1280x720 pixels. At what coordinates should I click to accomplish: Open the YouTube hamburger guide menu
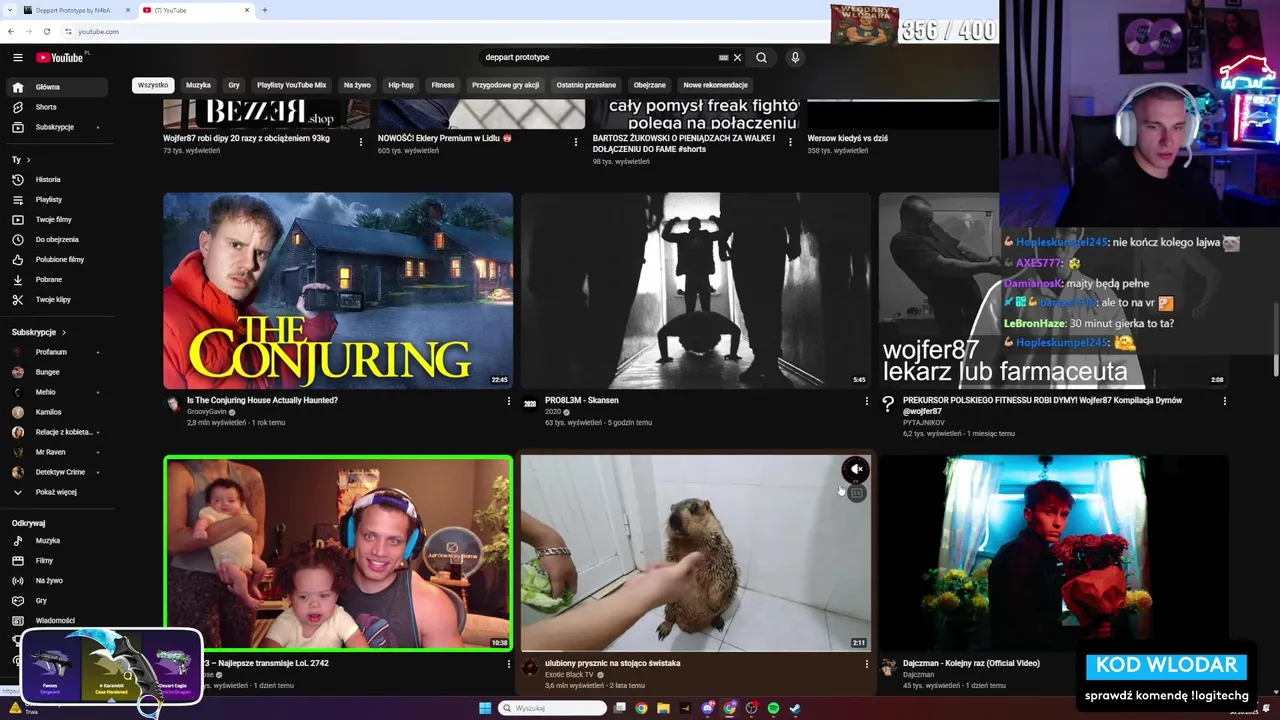(17, 58)
